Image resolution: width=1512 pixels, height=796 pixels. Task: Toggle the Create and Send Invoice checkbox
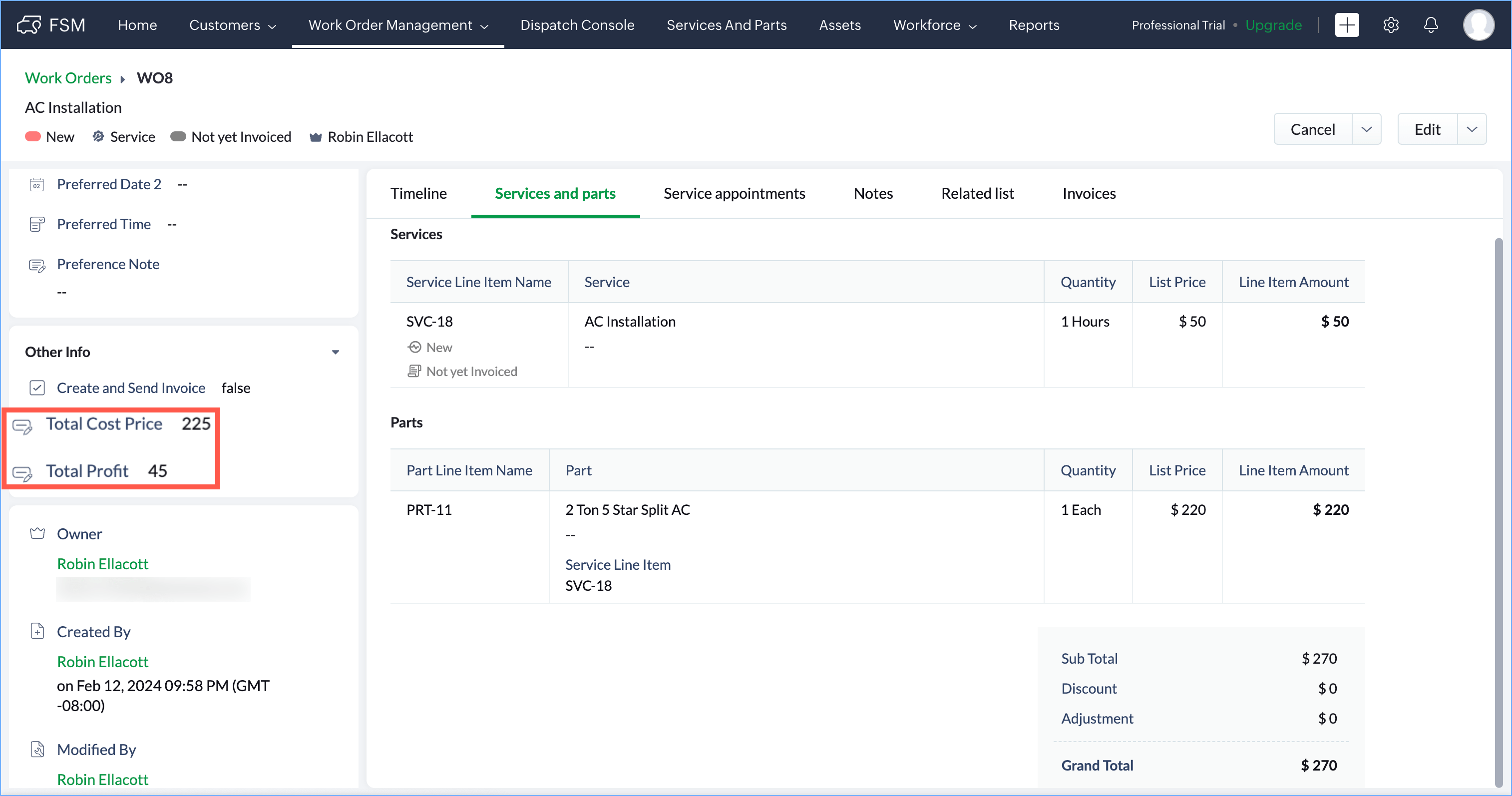(x=37, y=388)
